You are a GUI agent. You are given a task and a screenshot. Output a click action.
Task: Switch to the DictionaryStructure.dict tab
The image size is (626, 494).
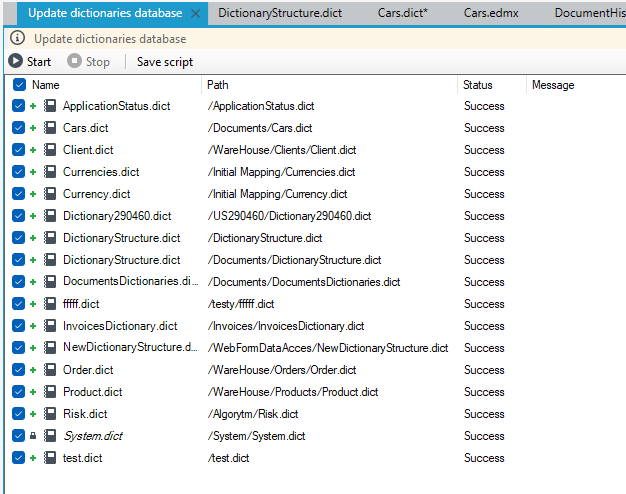point(280,13)
